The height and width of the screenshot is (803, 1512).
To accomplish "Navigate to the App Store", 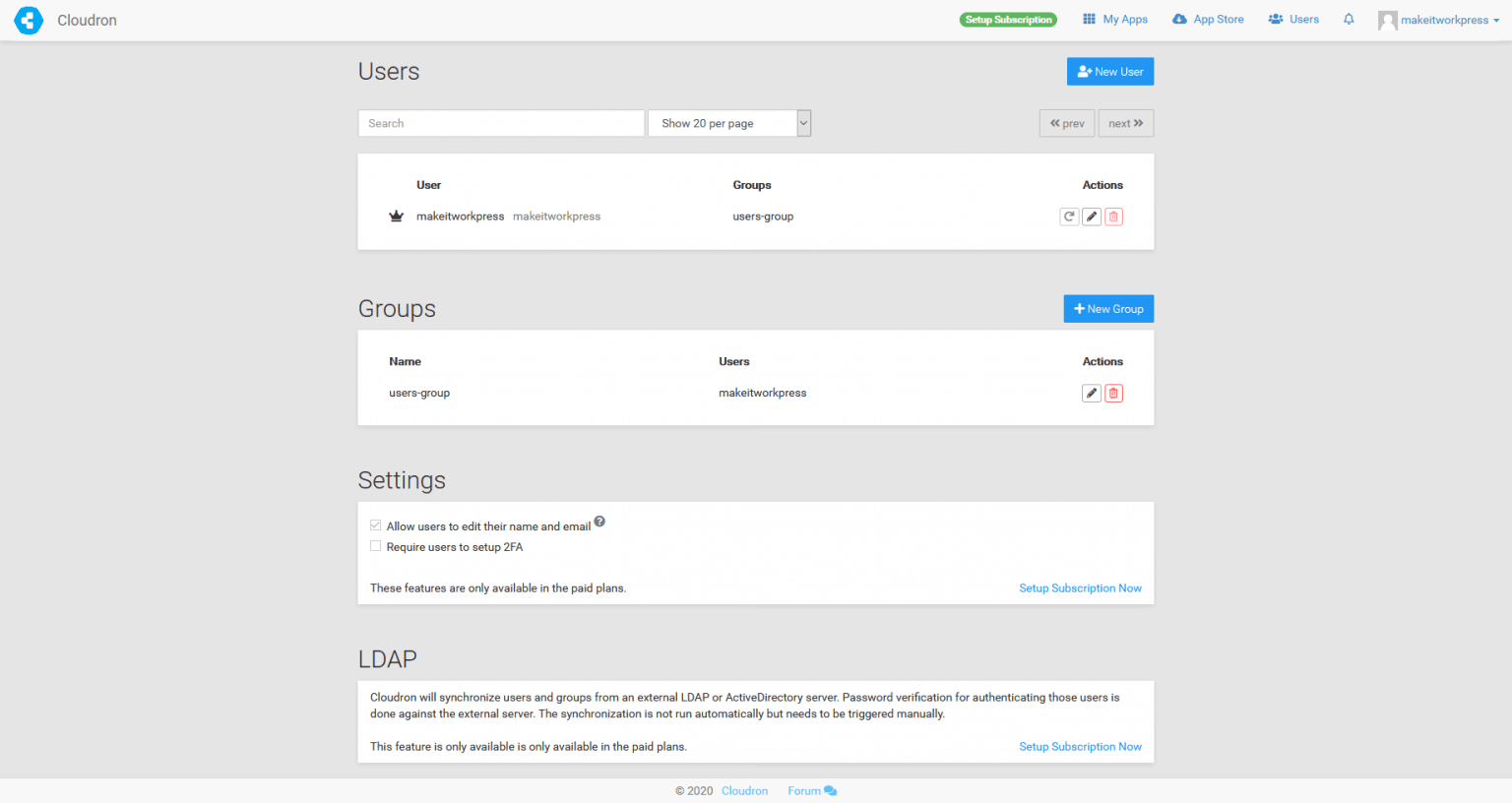I will coord(1208,19).
